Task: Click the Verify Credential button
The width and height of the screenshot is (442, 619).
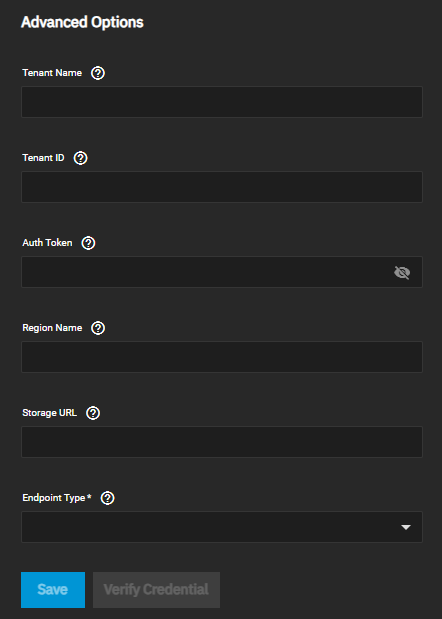Action: [156, 590]
